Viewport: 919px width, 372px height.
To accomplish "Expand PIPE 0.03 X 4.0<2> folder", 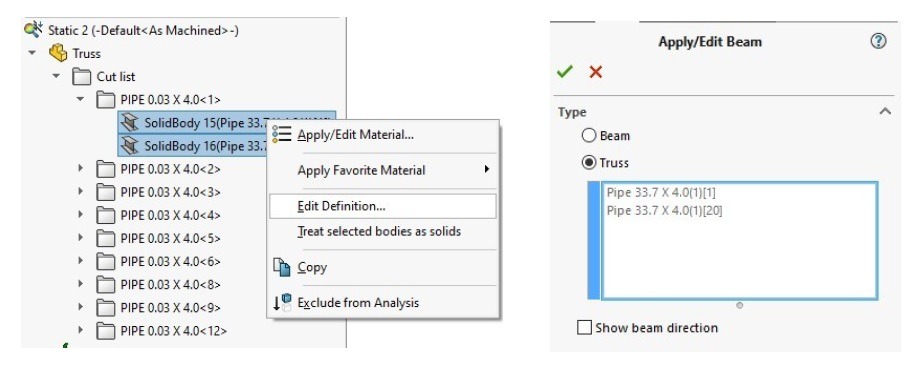I will 81,169.
